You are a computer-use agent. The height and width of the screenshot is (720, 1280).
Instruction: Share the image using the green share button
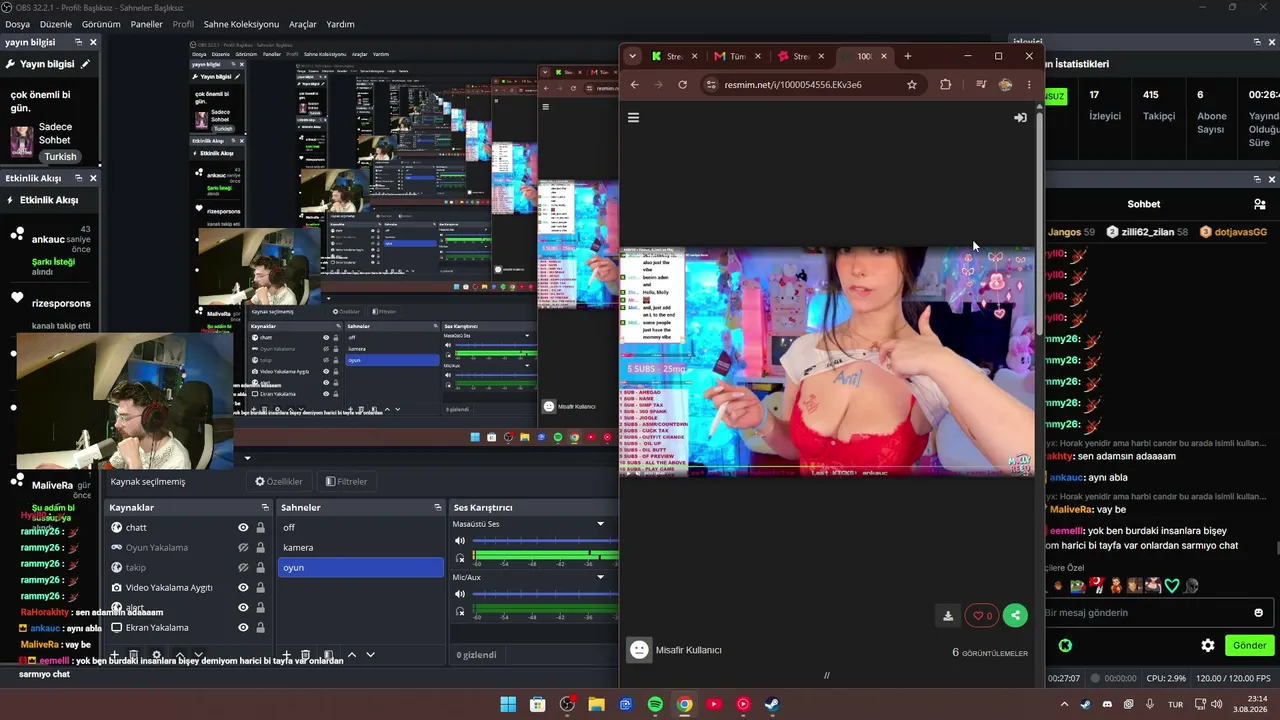[1015, 616]
